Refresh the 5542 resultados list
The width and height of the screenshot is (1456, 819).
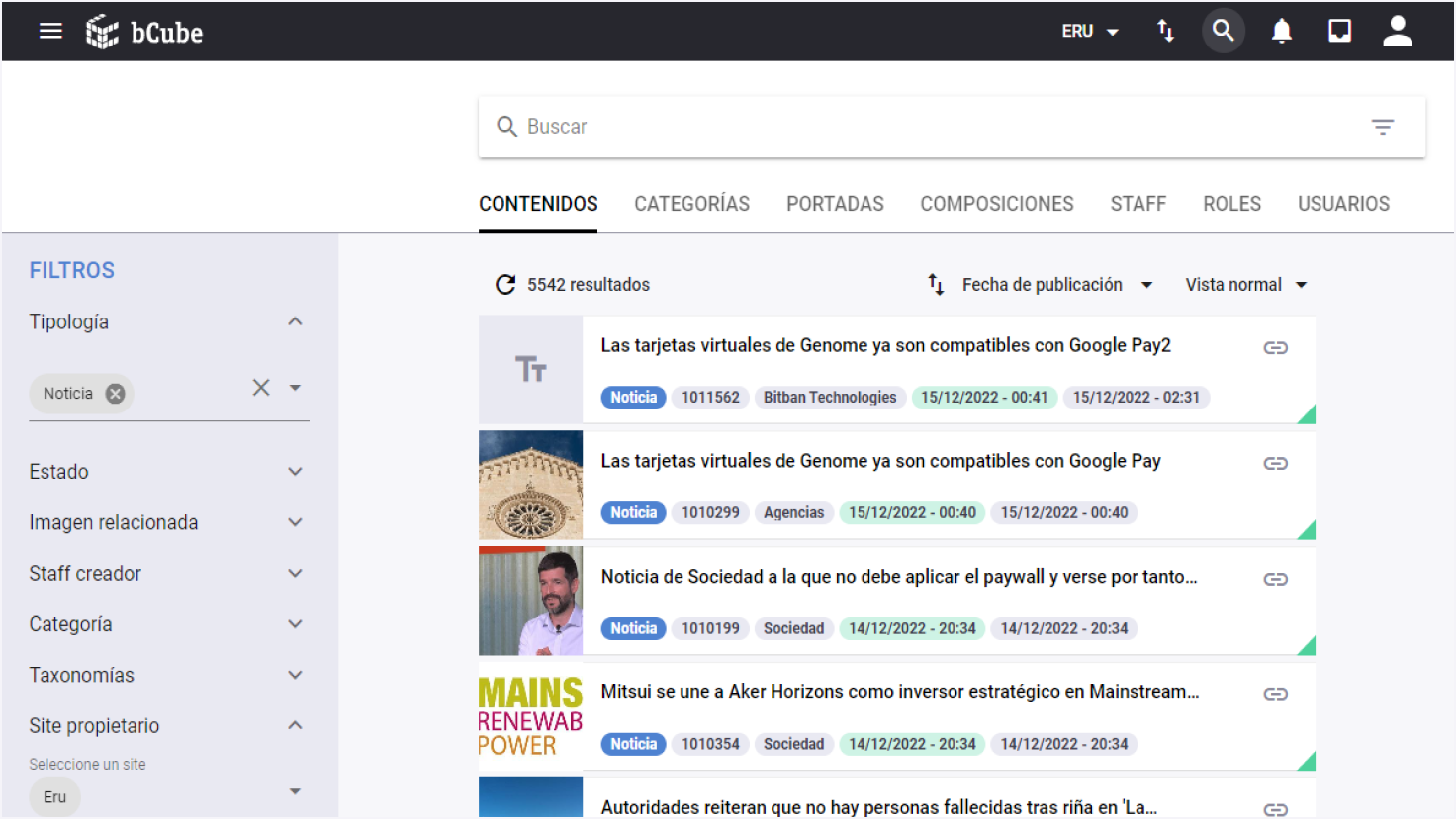click(505, 285)
